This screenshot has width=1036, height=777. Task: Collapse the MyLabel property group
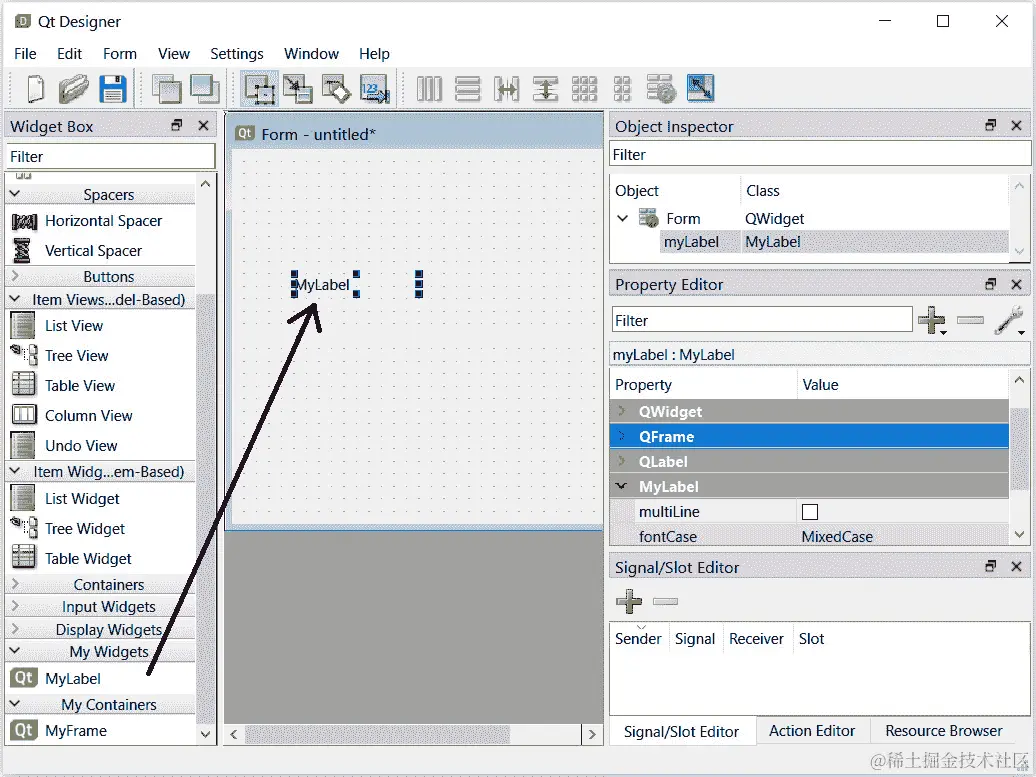point(622,486)
